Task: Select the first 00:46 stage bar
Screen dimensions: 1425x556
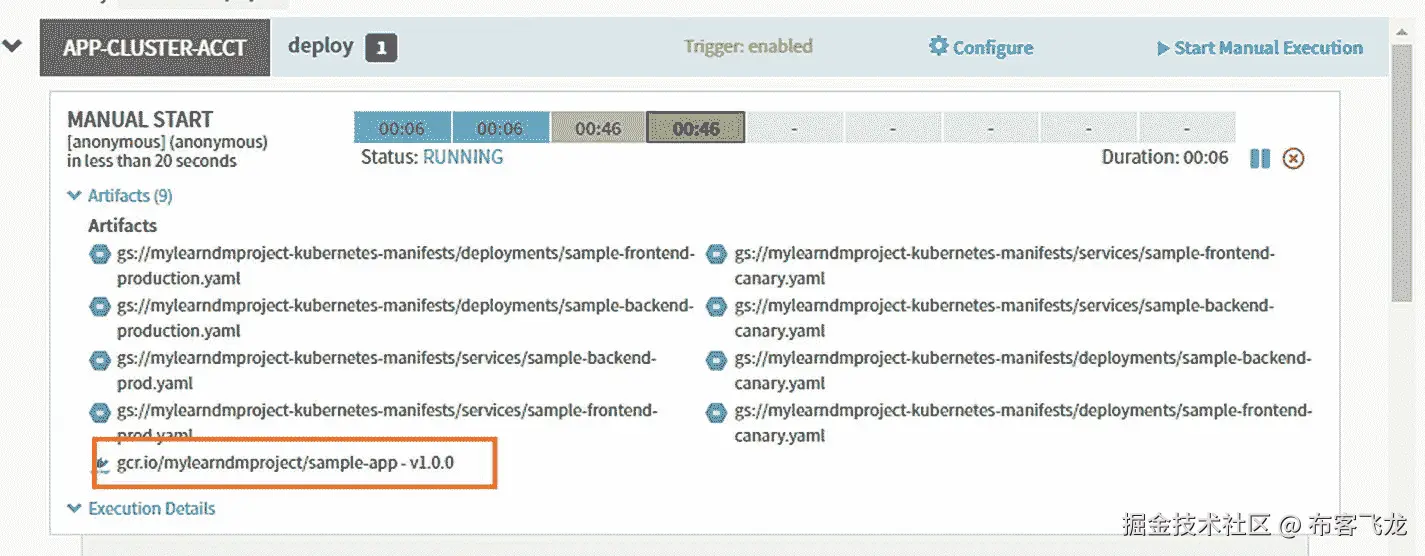Action: point(598,128)
